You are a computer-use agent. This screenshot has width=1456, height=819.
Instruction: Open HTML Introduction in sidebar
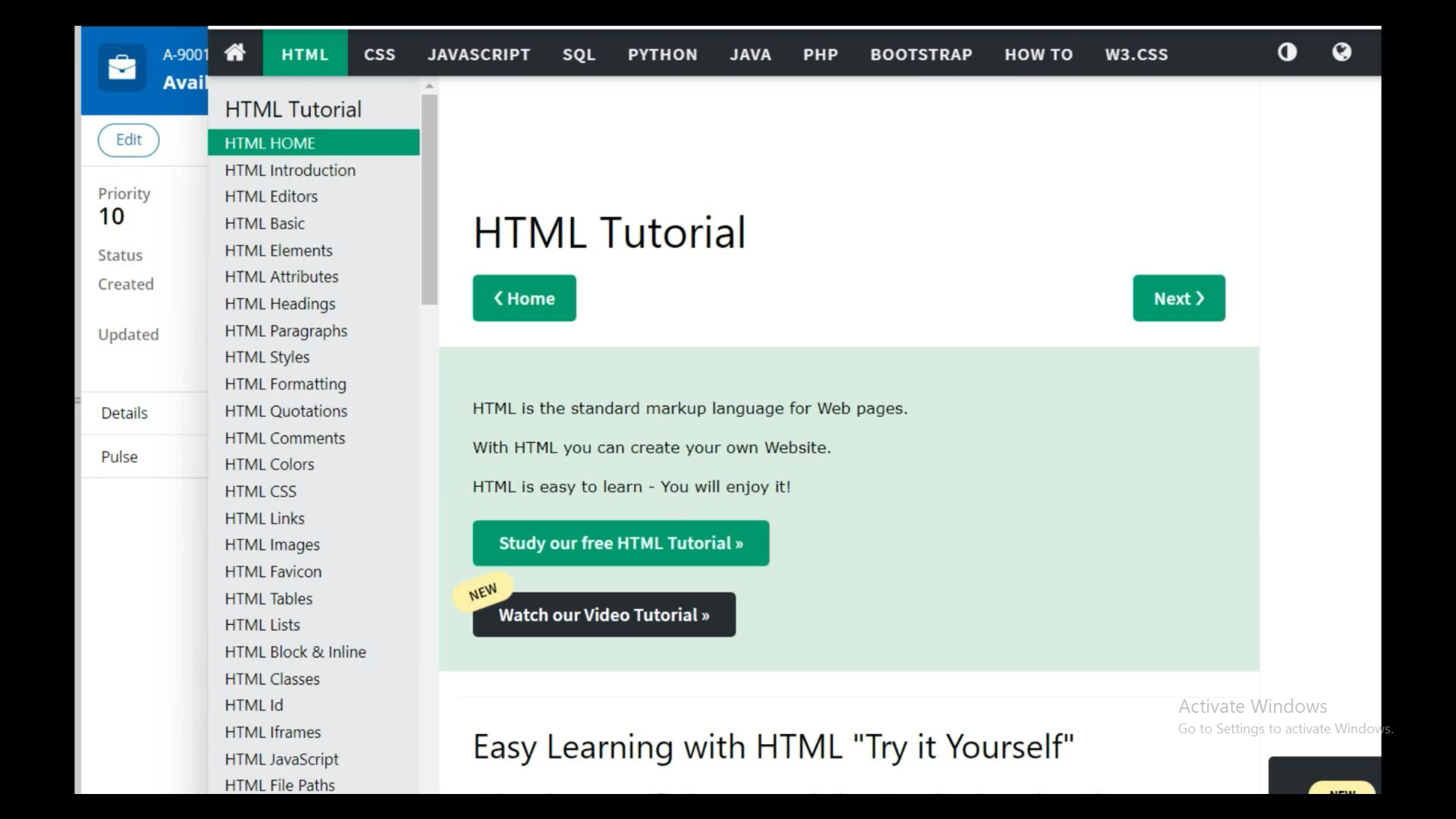click(x=290, y=171)
